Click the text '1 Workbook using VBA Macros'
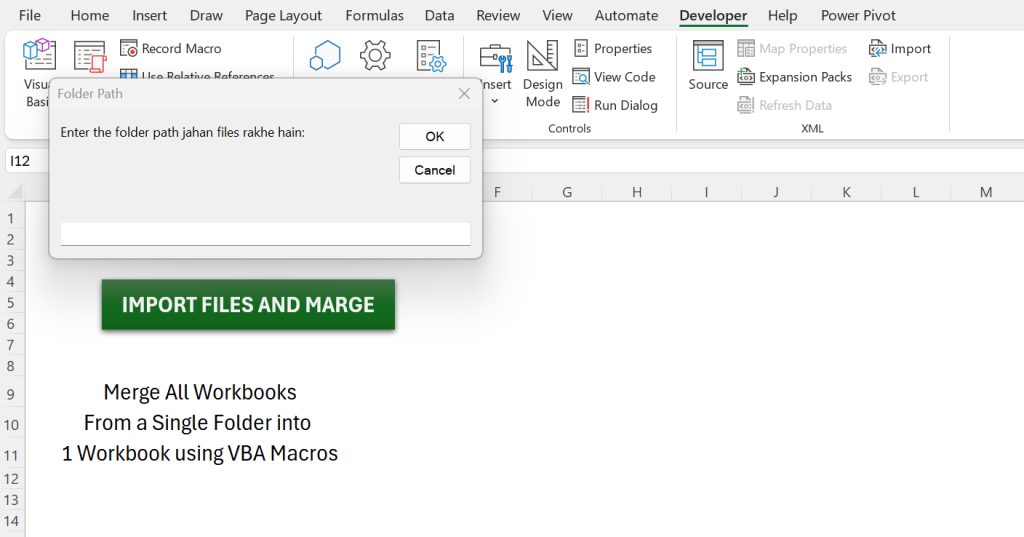Image resolution: width=1024 pixels, height=537 pixels. (x=200, y=453)
